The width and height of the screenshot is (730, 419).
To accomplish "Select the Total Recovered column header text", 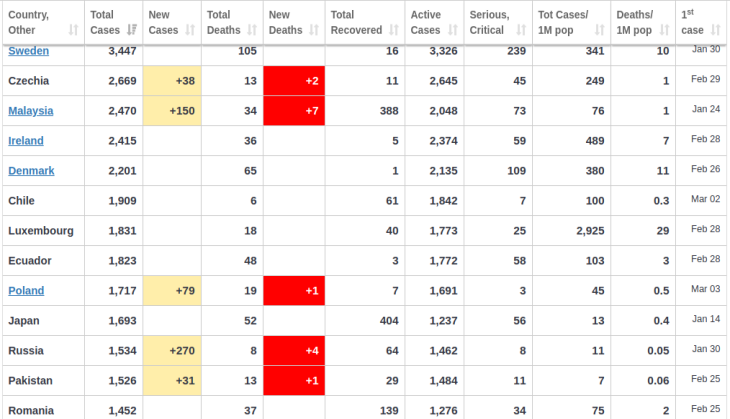I will (356, 22).
